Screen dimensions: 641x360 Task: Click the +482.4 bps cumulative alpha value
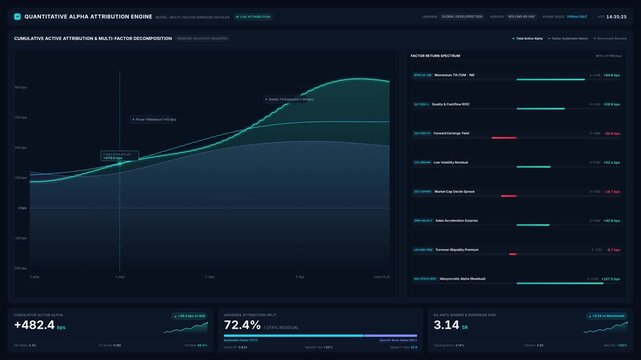pos(40,325)
